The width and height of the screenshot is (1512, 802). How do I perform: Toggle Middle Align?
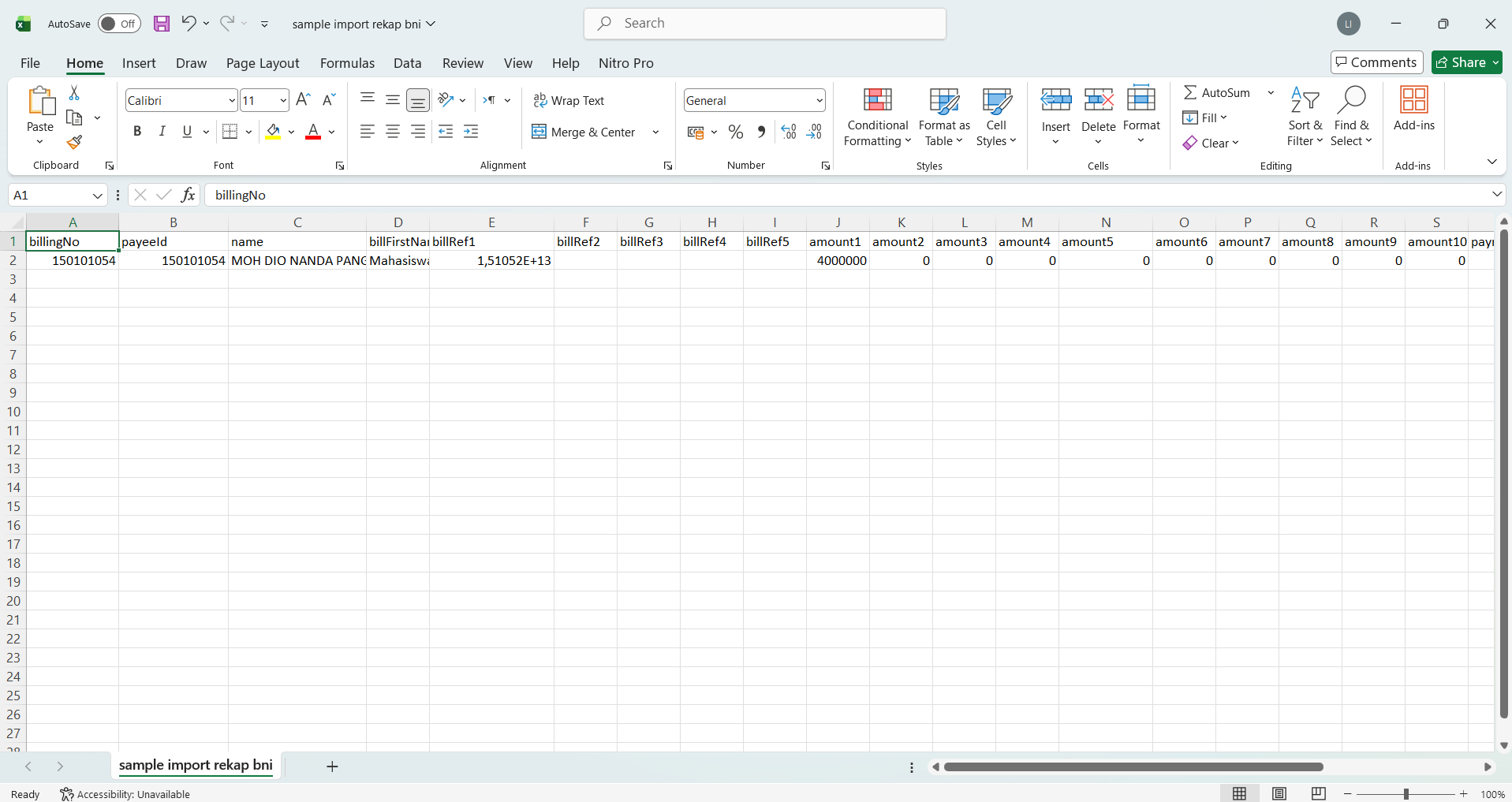click(x=393, y=99)
